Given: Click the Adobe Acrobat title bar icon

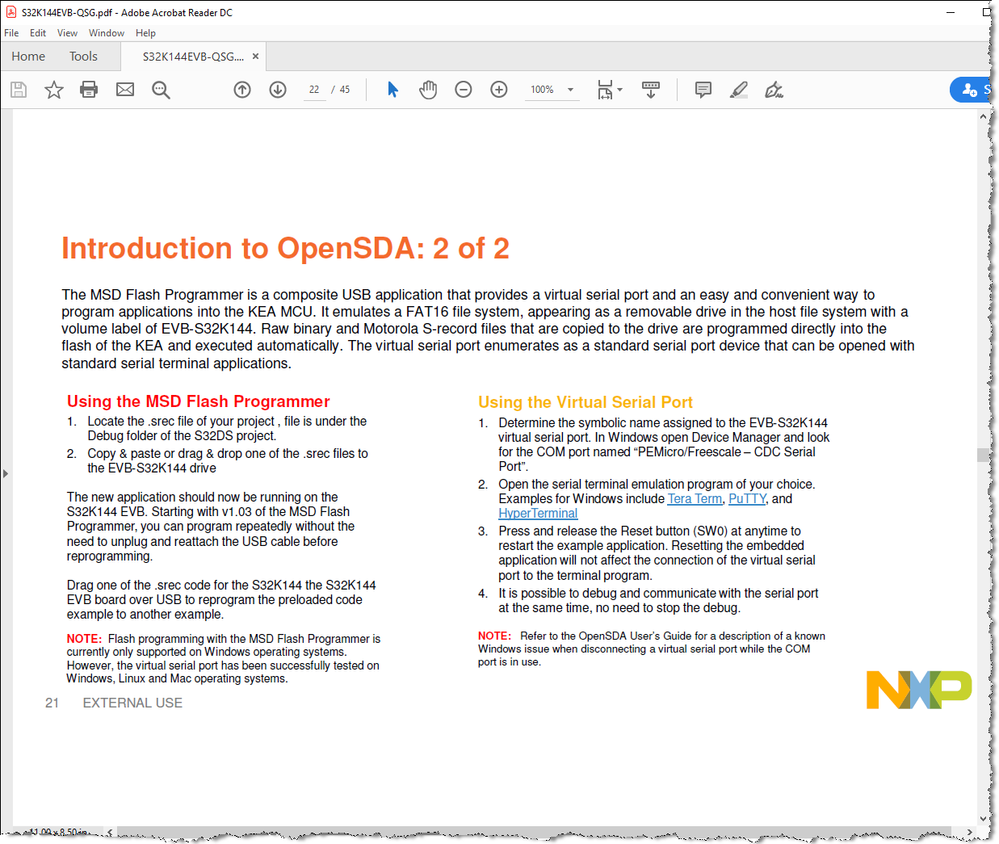Looking at the screenshot, I should pos(11,12).
